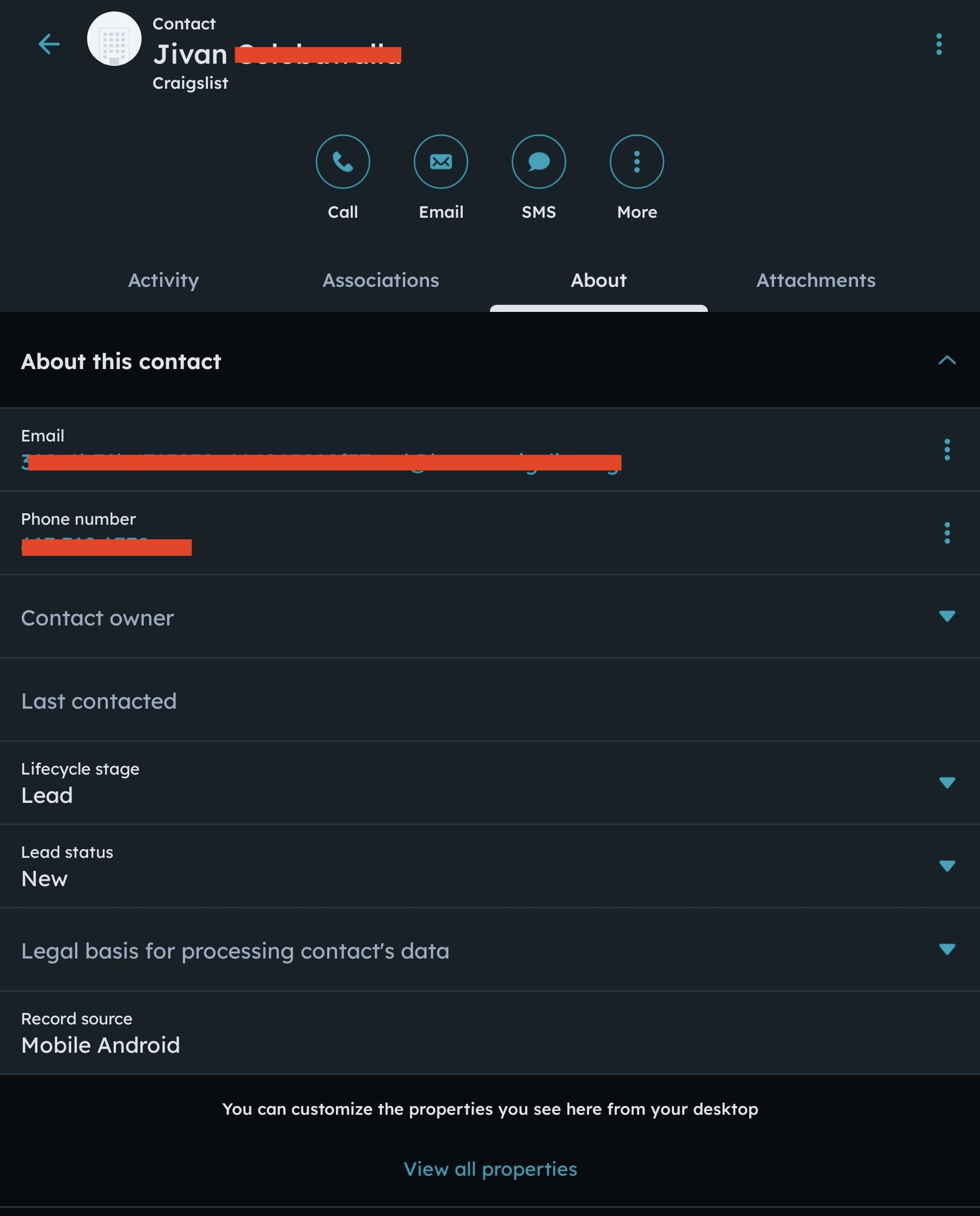Tap the Email envelope icon
The height and width of the screenshot is (1216, 980).
(441, 162)
